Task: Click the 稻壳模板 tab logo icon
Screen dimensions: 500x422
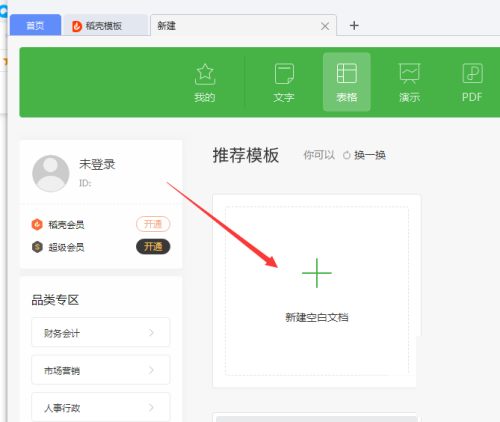Action: point(77,26)
